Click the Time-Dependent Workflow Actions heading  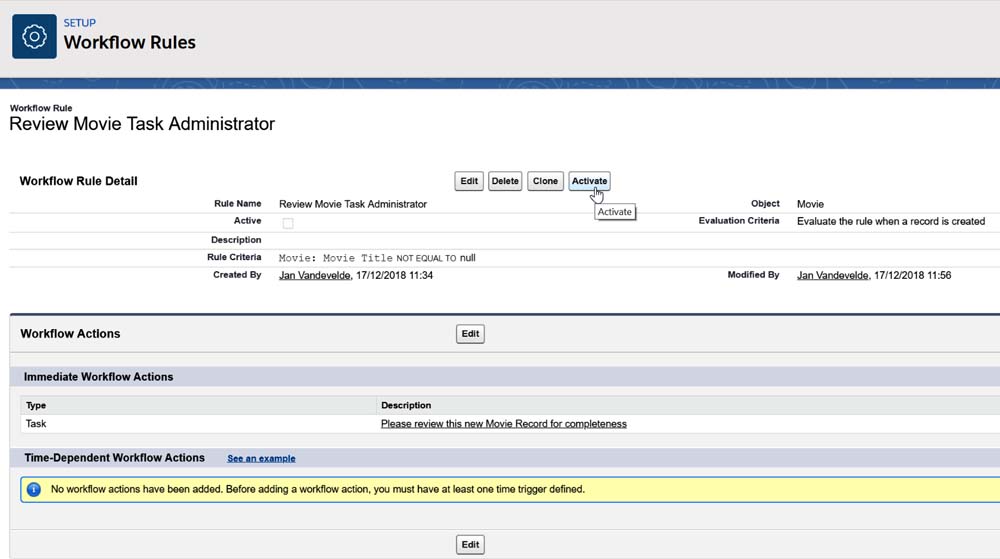point(114,458)
